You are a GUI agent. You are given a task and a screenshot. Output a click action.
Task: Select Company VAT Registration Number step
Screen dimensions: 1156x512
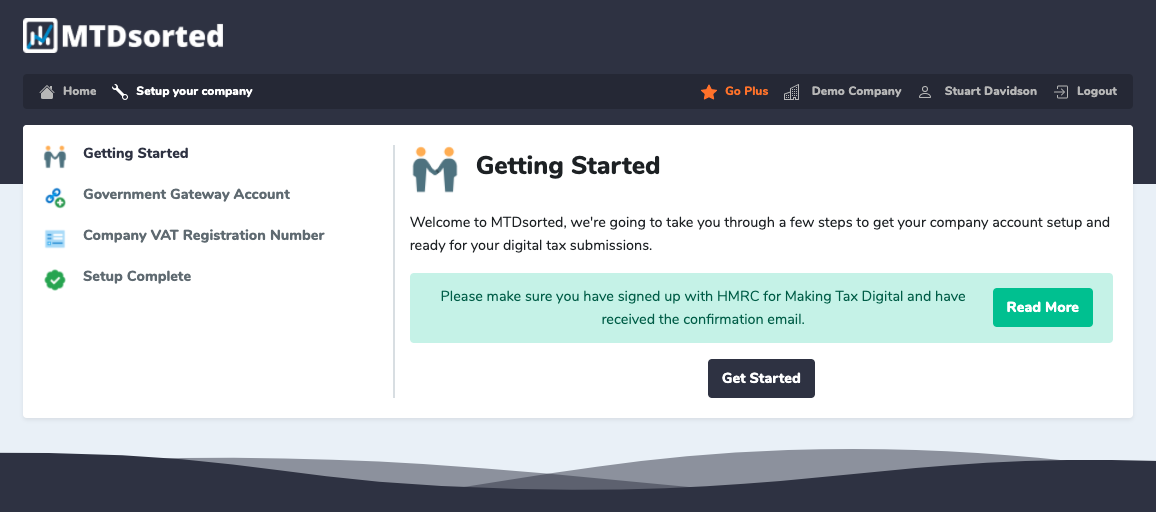[203, 235]
